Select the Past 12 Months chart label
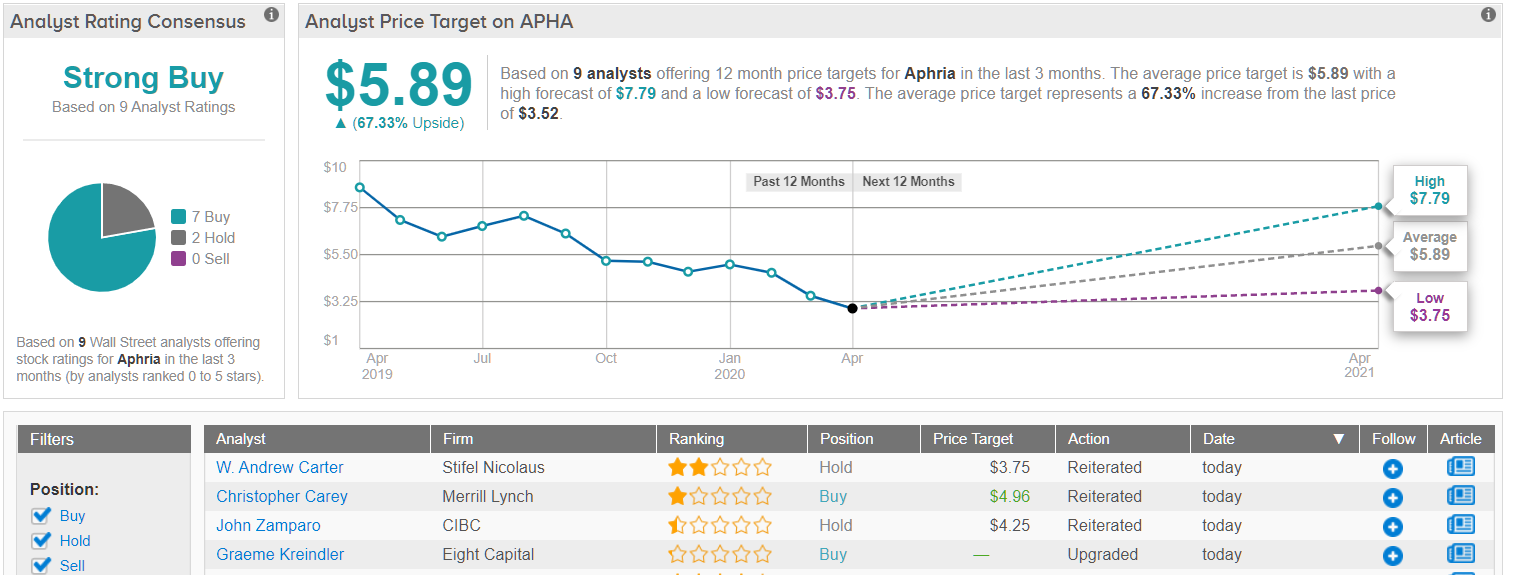This screenshot has width=1513, height=575. pos(798,182)
